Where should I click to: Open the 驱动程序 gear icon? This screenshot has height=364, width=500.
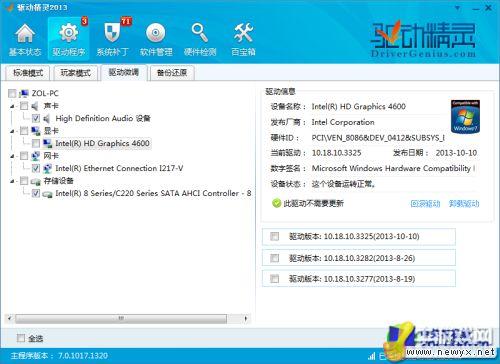click(x=68, y=33)
